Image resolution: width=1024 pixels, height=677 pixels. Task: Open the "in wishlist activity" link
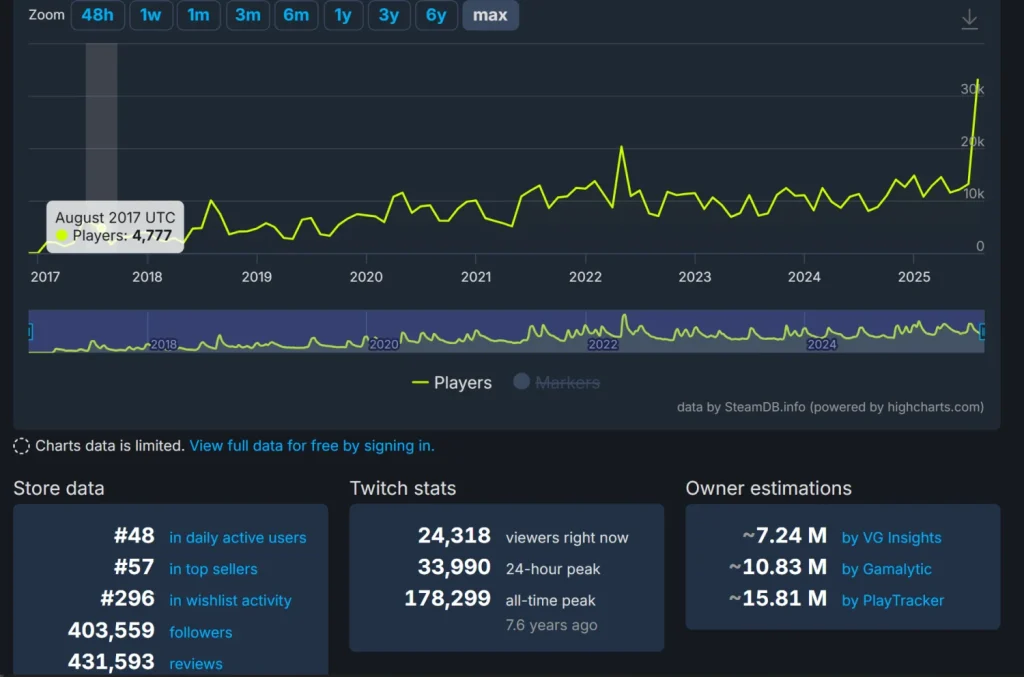[231, 600]
